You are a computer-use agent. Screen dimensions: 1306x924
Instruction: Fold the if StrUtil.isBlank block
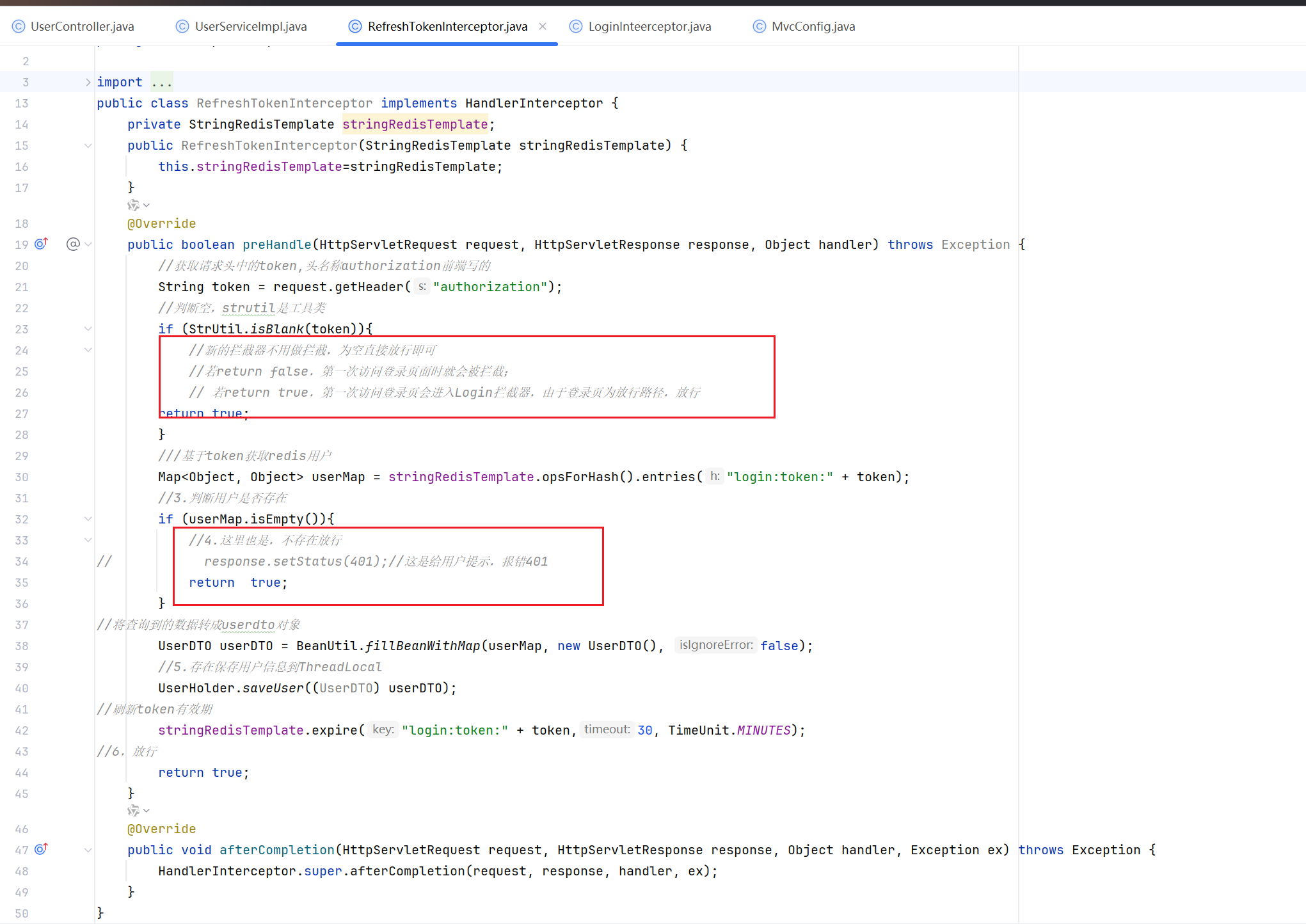(x=88, y=328)
